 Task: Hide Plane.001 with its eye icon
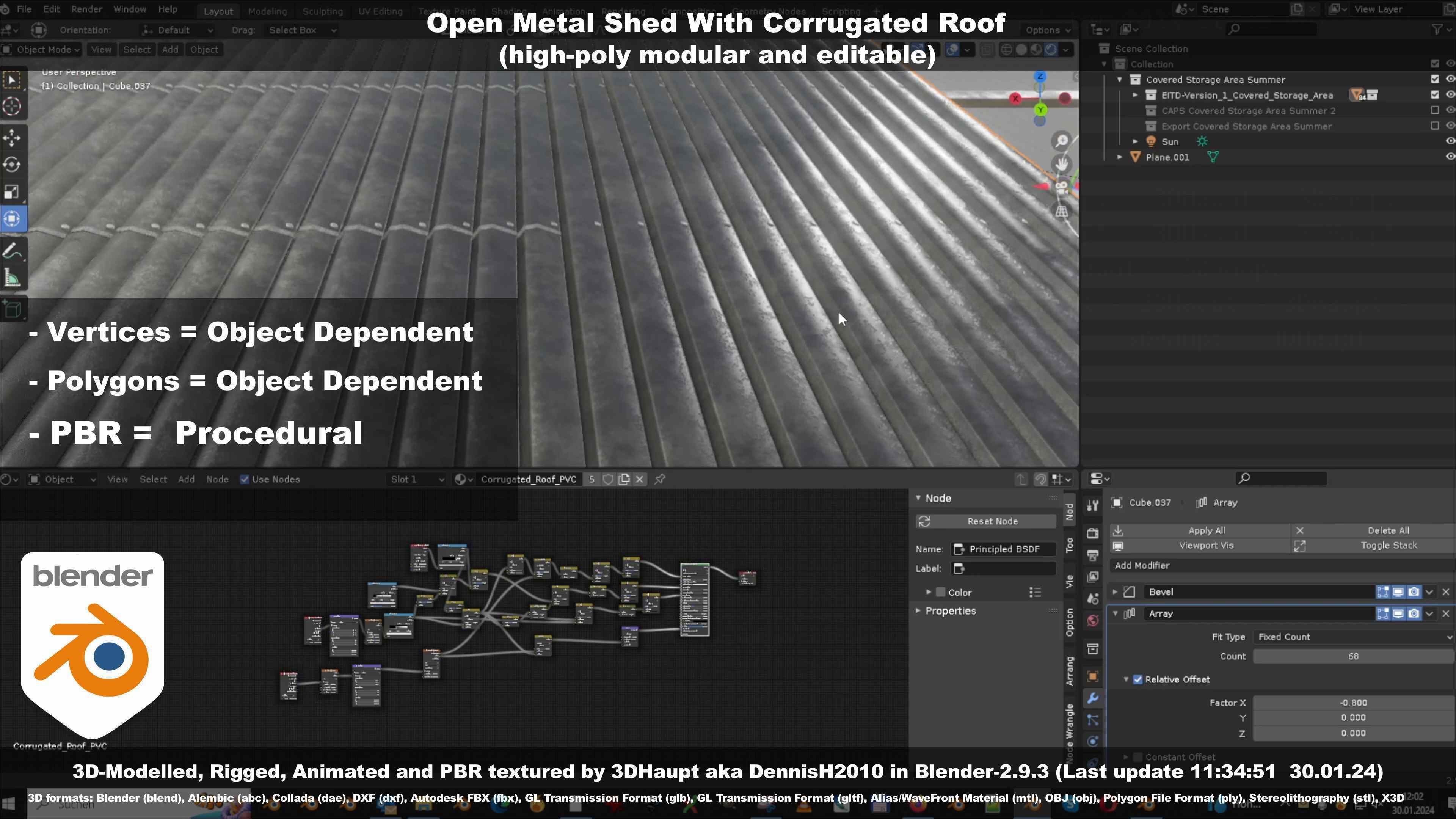pyautogui.click(x=1450, y=157)
